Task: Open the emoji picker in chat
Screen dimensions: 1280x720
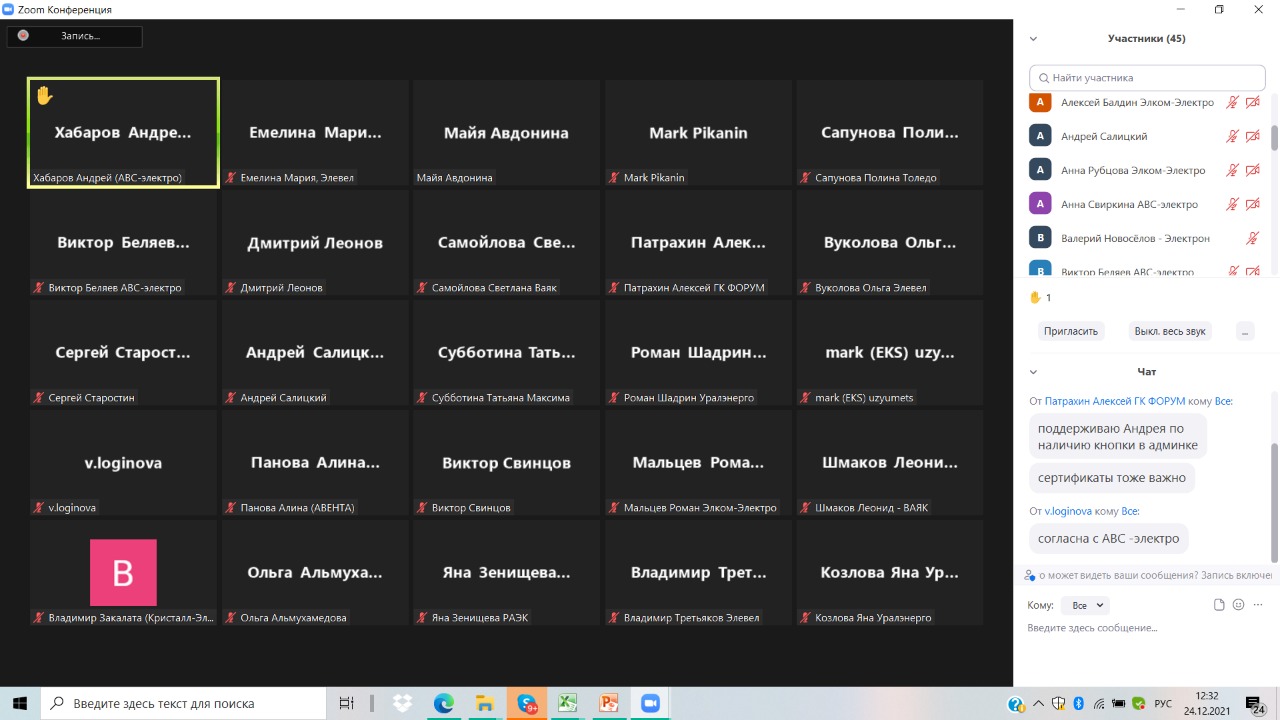Action: 1238,605
